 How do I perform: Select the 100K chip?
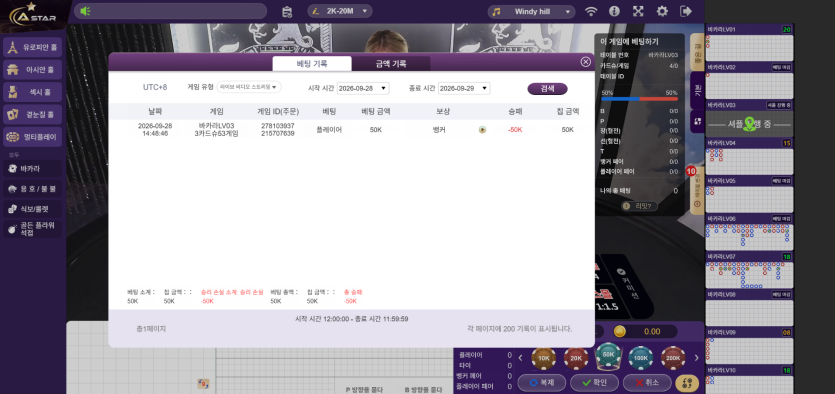pos(641,358)
